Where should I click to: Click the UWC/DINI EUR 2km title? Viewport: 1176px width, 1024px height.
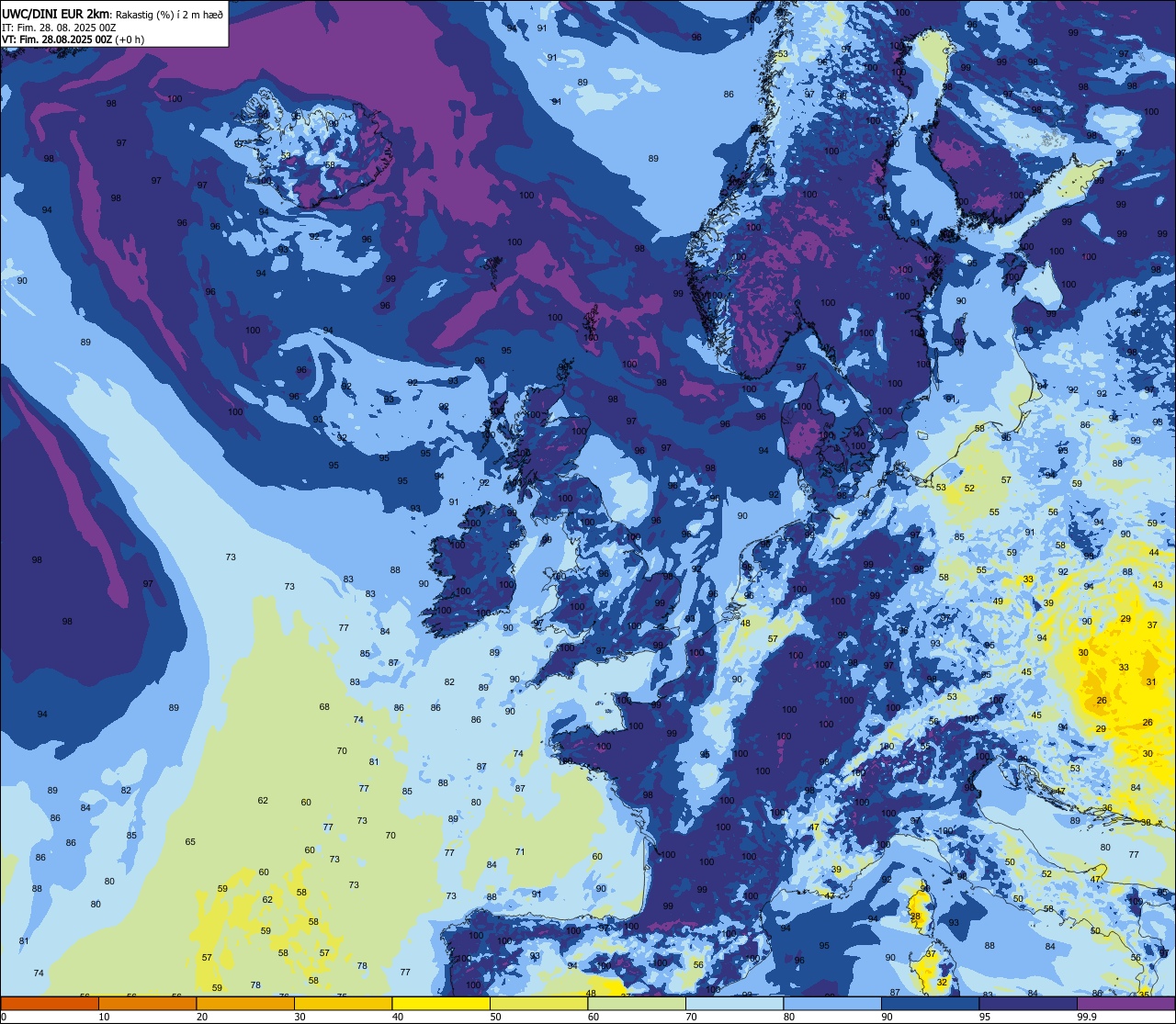[56, 14]
